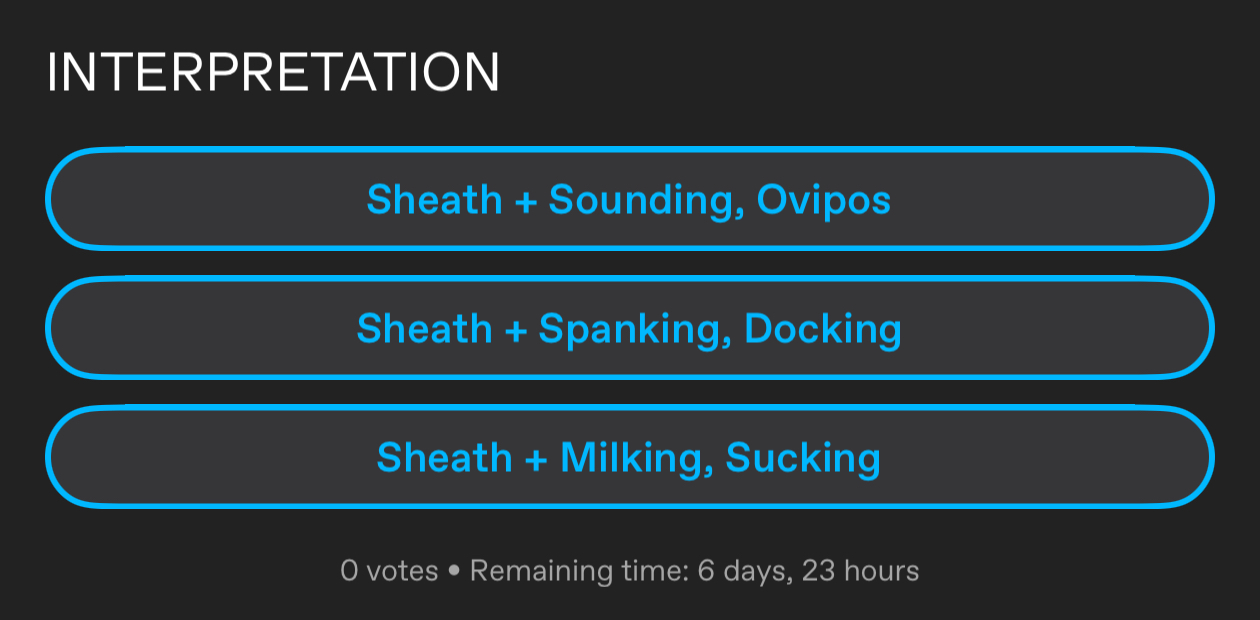Viewport: 1260px width, 620px height.
Task: Pick the middle blue-outlined answer pill
Action: 629,328
